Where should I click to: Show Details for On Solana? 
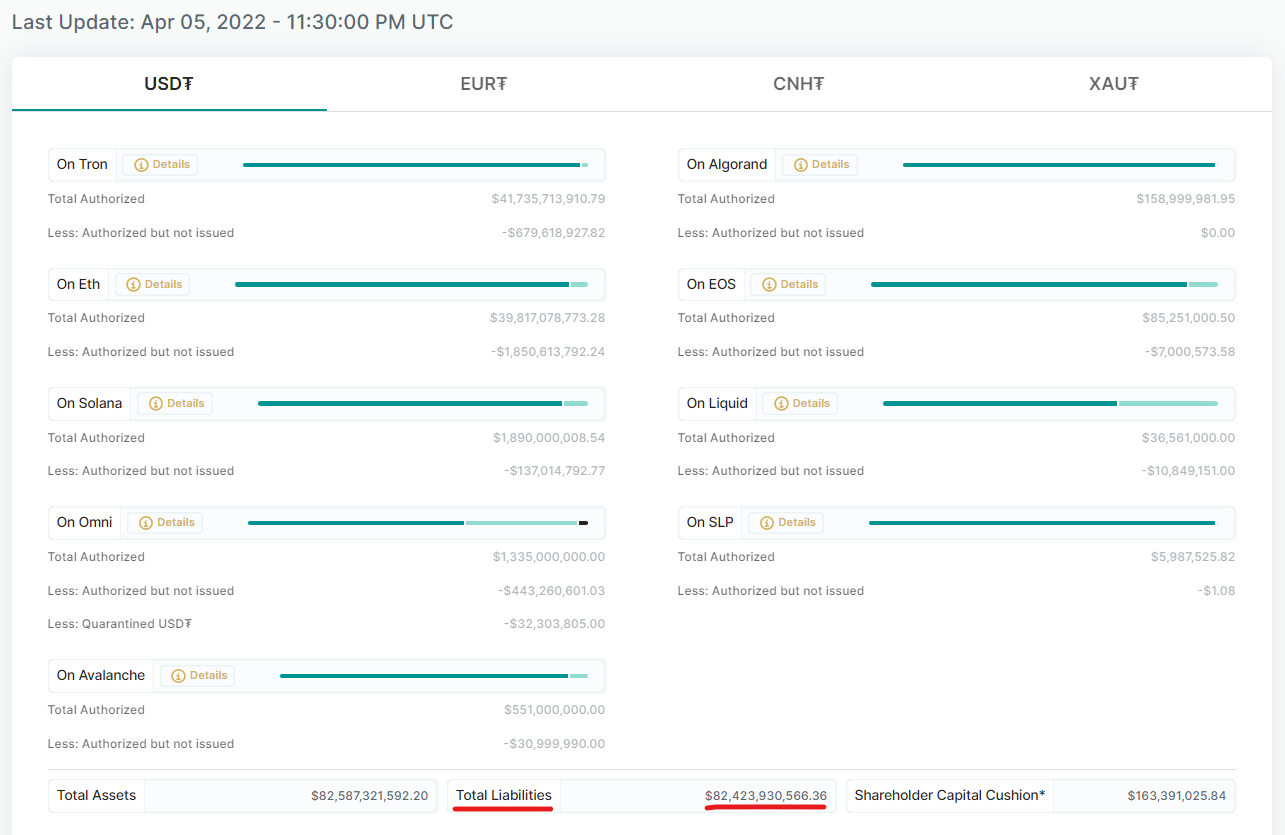[175, 404]
